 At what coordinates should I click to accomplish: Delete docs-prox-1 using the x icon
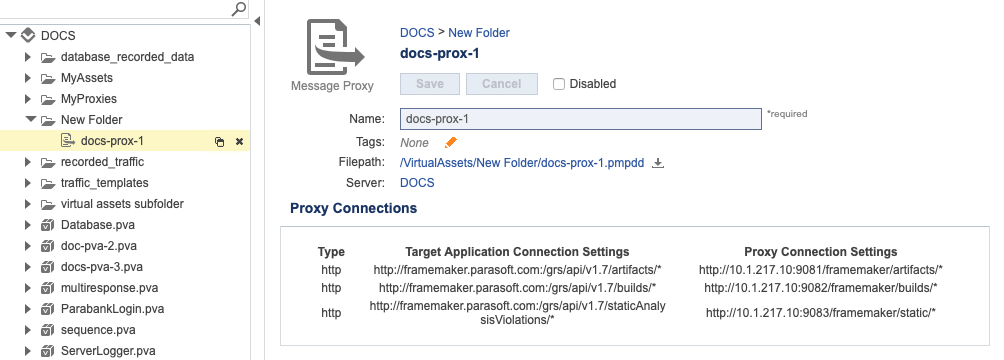[239, 142]
